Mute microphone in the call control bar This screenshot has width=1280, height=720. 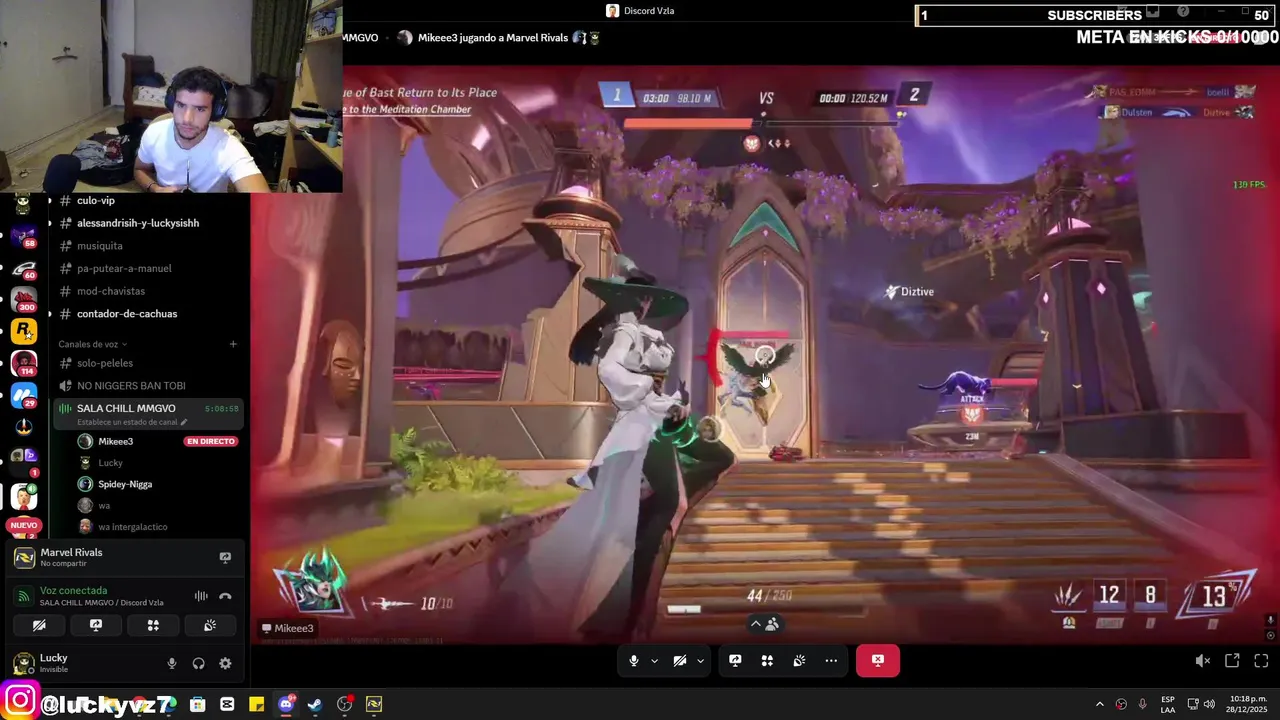[x=634, y=661]
